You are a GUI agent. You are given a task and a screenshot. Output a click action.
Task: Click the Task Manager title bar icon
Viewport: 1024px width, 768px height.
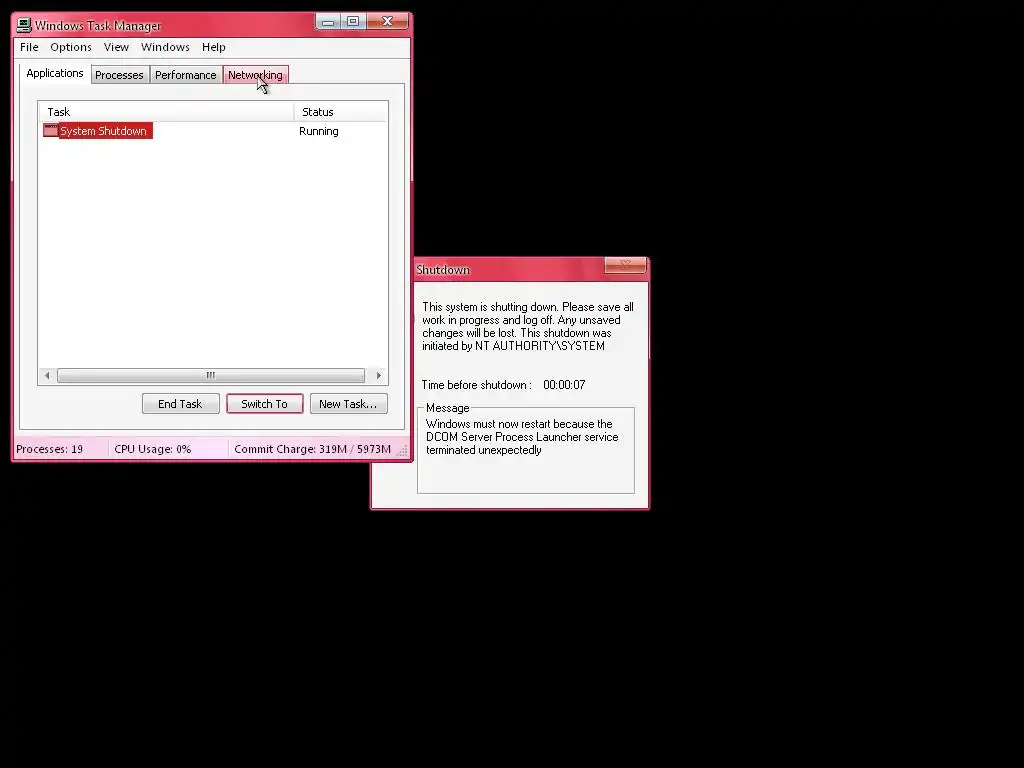coord(24,25)
